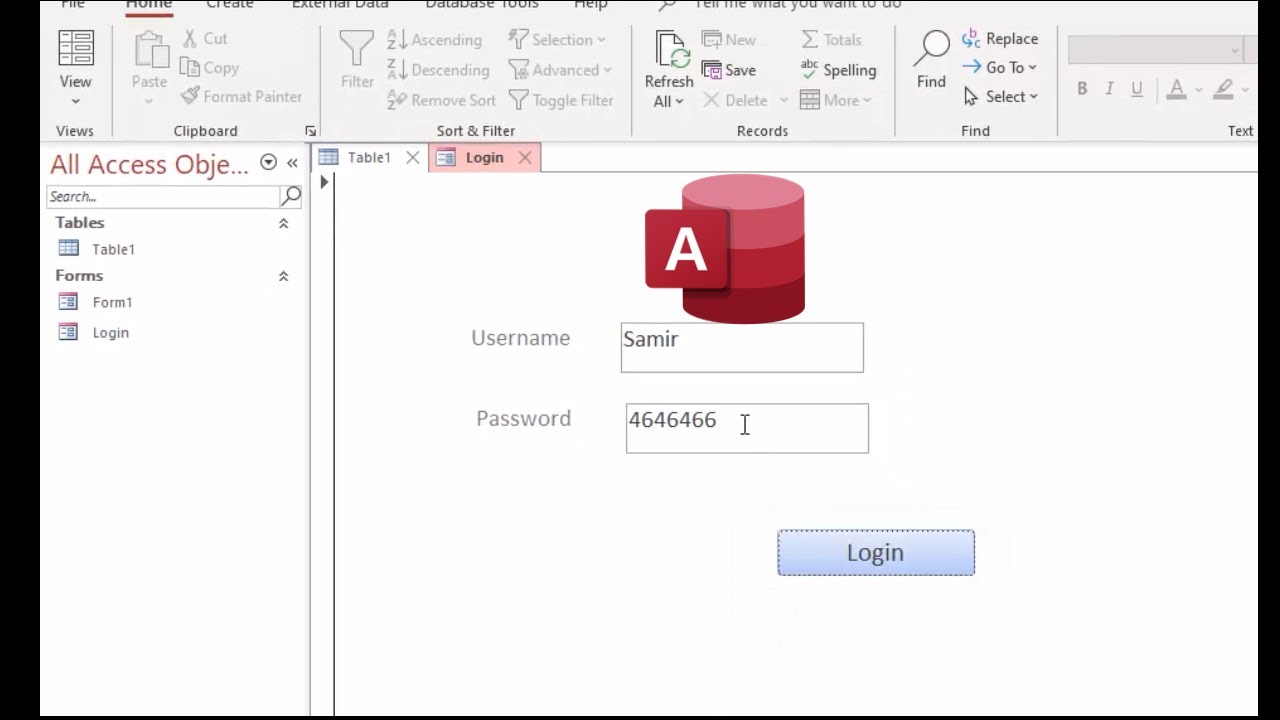Open the More records dropdown
This screenshot has width=1280, height=720.
(x=836, y=100)
